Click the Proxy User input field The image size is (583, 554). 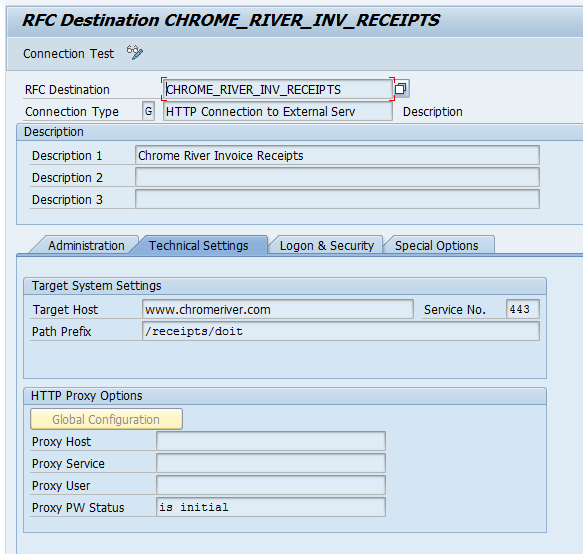(271, 485)
